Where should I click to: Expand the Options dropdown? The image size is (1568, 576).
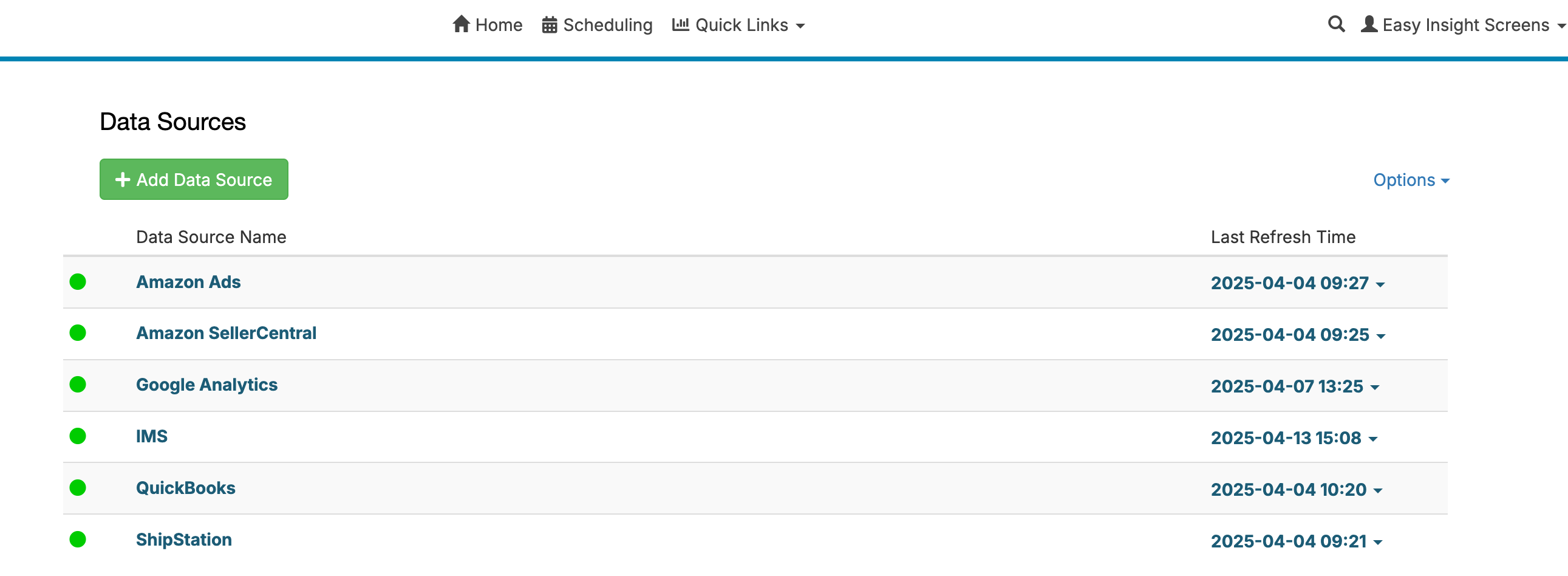coord(1411,180)
